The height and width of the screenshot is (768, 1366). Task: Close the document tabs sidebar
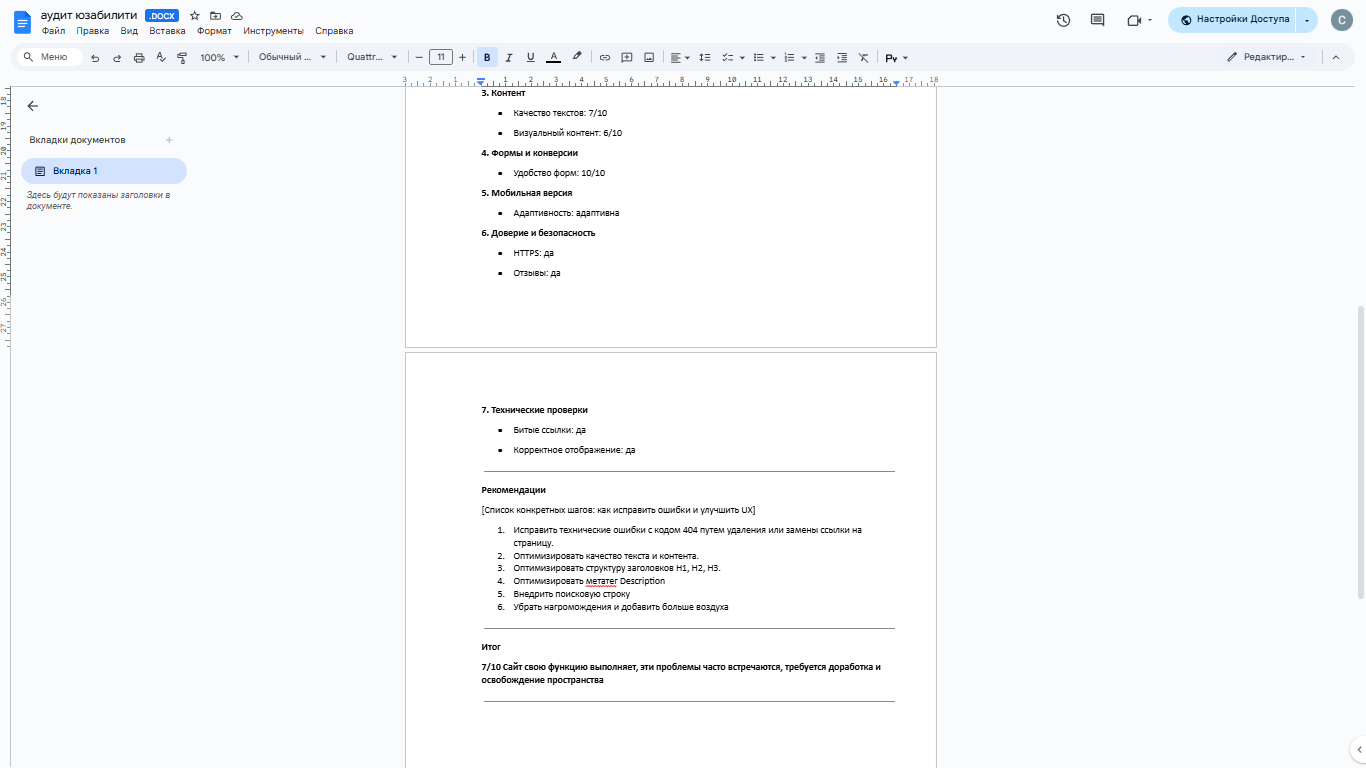[32, 106]
